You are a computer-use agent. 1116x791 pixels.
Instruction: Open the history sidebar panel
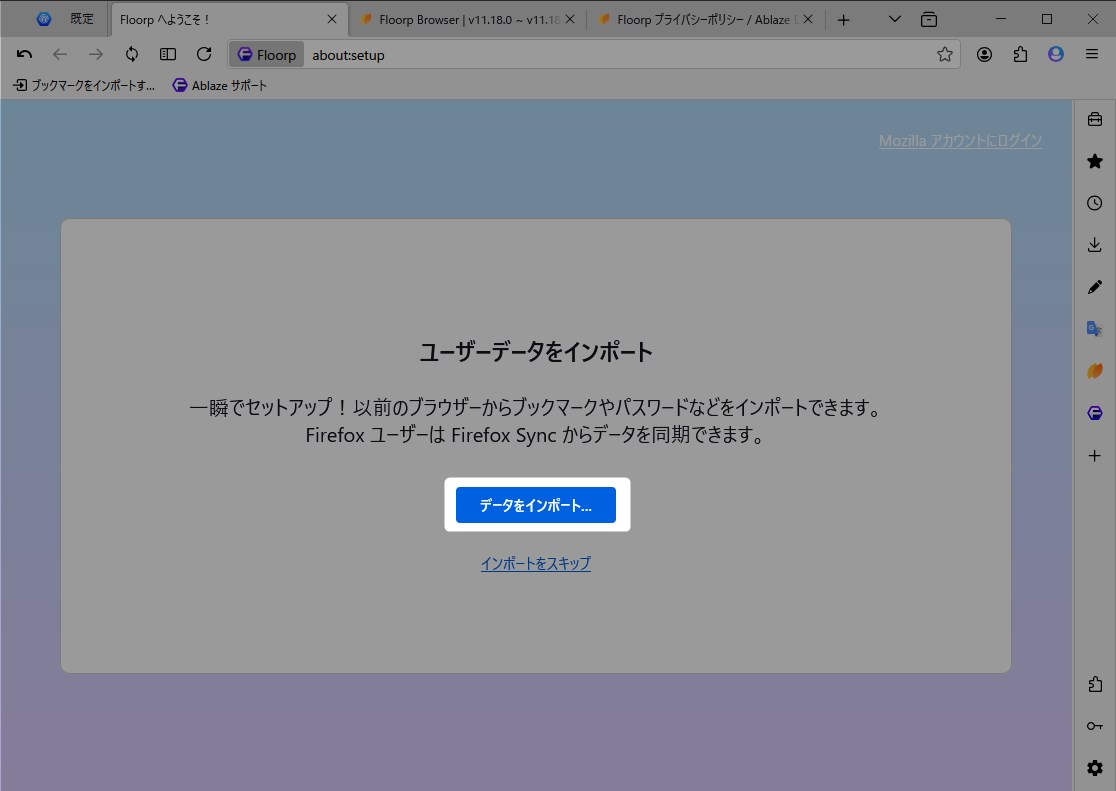pos(1094,203)
